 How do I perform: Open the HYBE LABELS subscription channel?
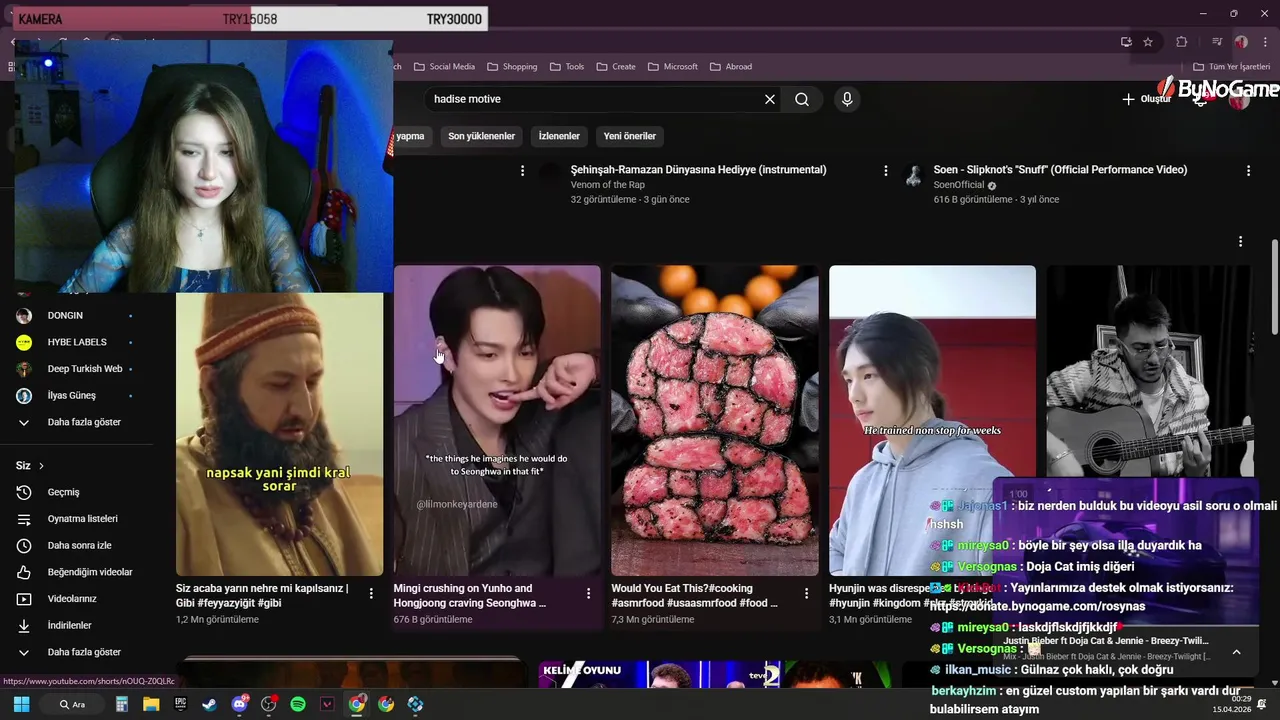(76, 342)
